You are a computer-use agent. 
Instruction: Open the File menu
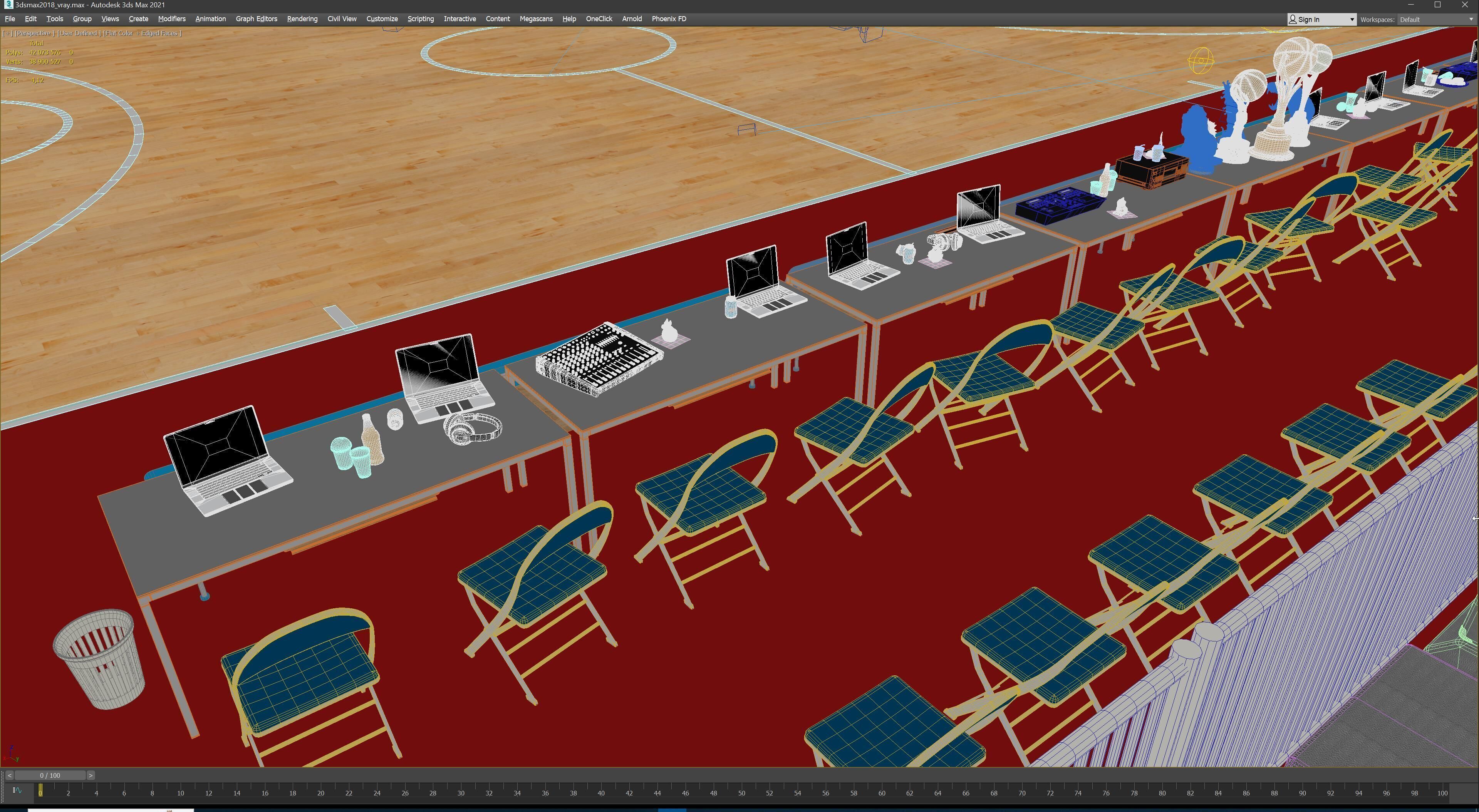(x=10, y=19)
